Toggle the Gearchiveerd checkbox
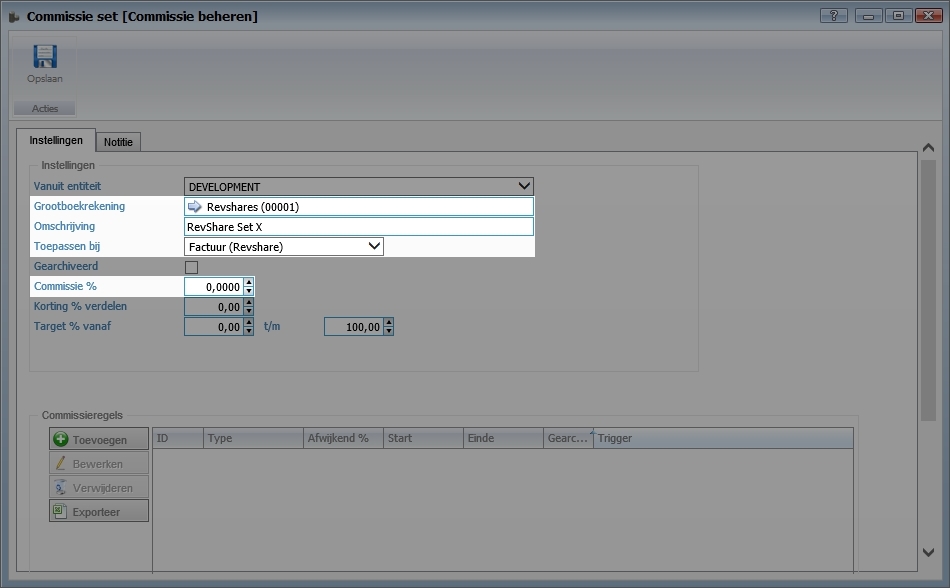The width and height of the screenshot is (950, 588). pos(192,267)
